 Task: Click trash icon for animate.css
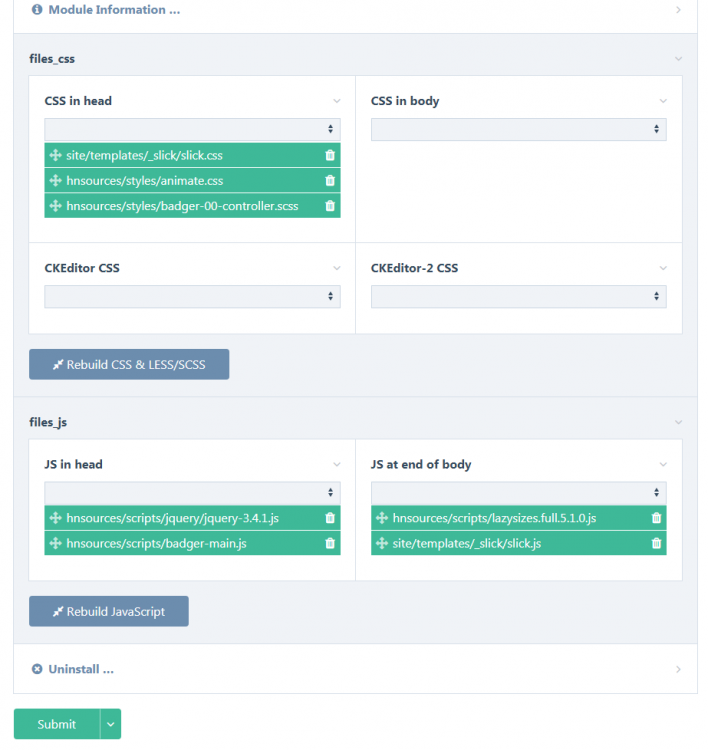(x=330, y=181)
